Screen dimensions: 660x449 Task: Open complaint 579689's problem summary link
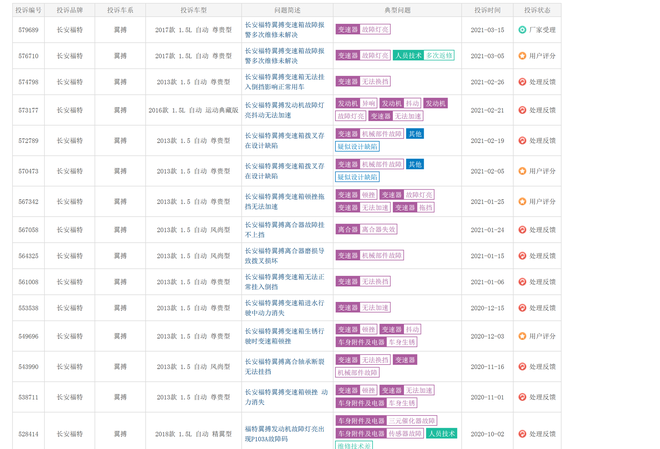click(284, 30)
